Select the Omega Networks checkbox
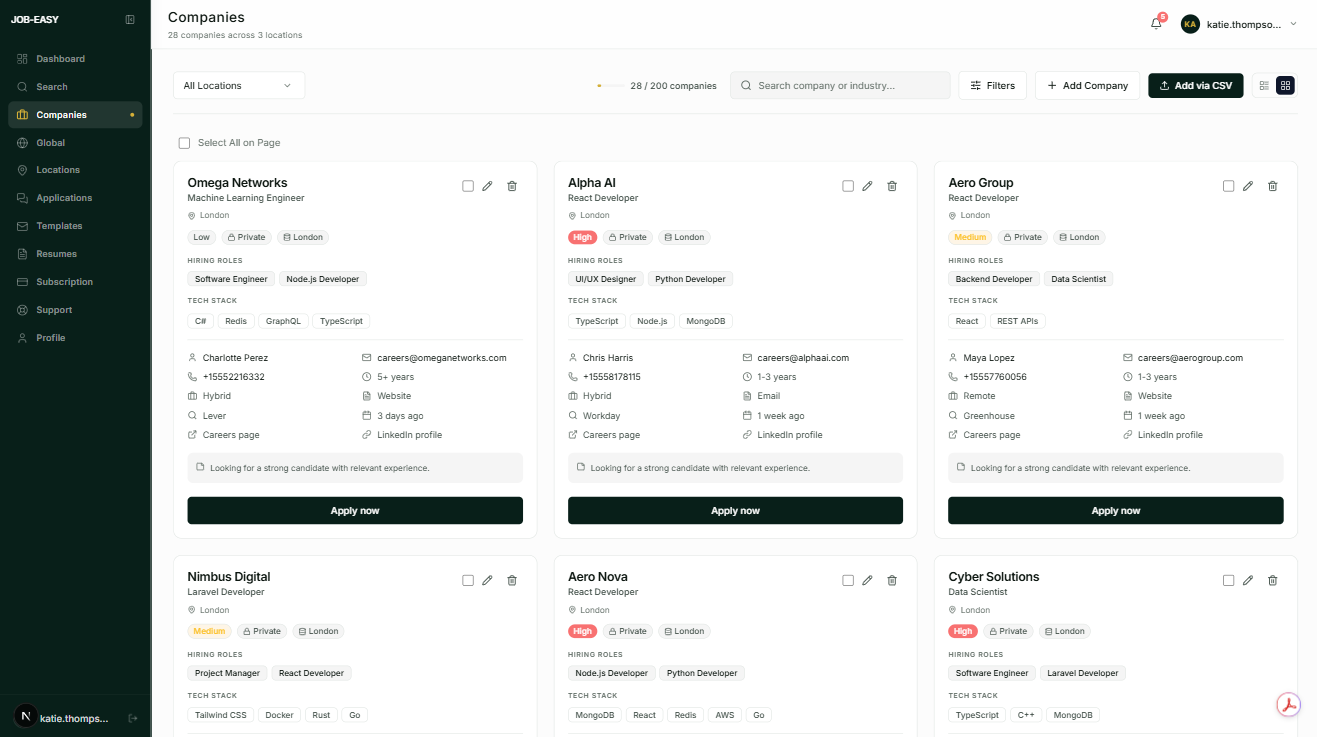1317x737 pixels. tap(468, 186)
